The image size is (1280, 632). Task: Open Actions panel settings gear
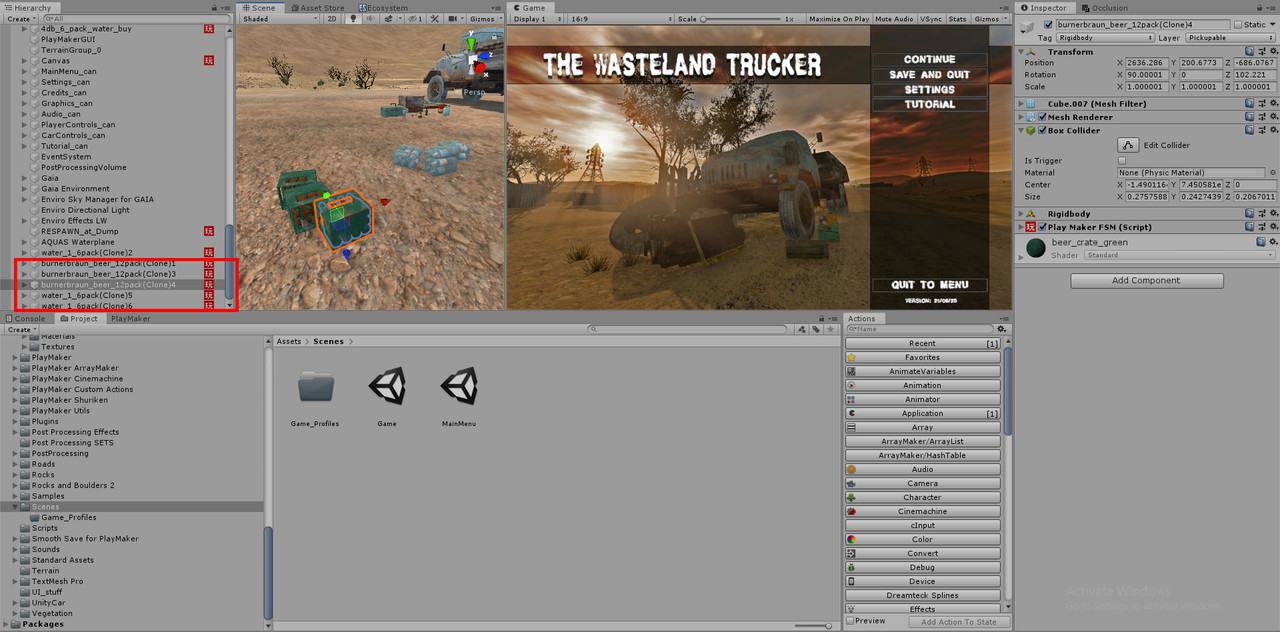tap(1001, 328)
